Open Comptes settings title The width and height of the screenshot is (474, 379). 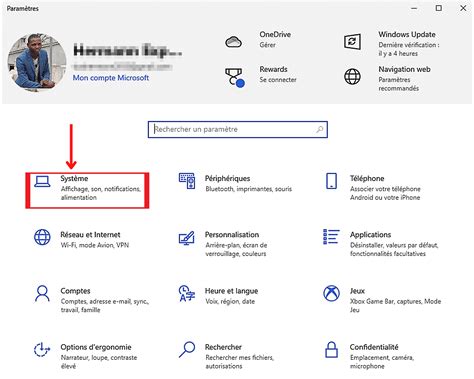tap(75, 291)
